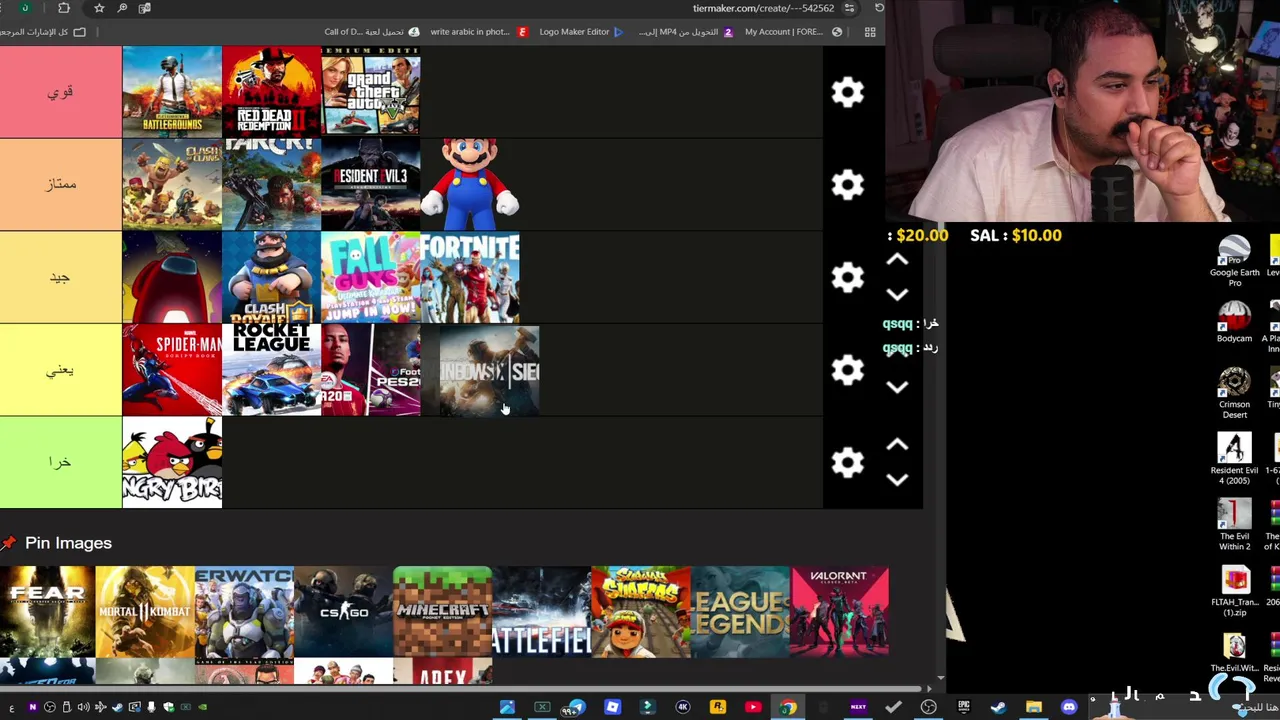Open settings gear for the ممتاز tier
1280x720 pixels.
847,184
